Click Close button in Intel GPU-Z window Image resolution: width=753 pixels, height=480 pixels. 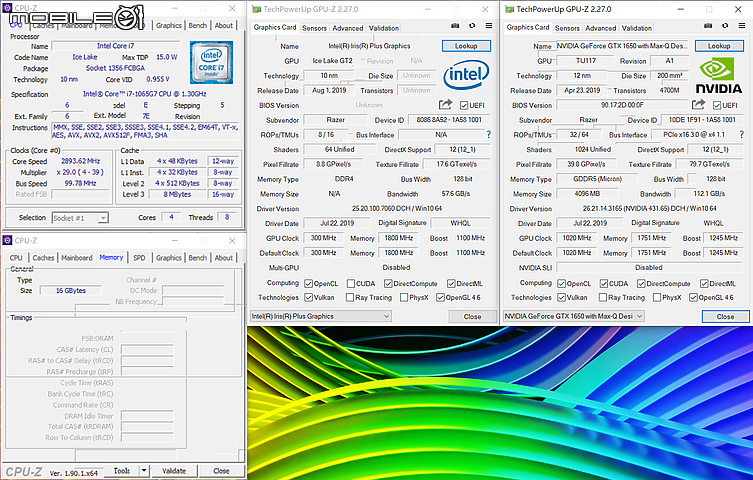pos(473,316)
